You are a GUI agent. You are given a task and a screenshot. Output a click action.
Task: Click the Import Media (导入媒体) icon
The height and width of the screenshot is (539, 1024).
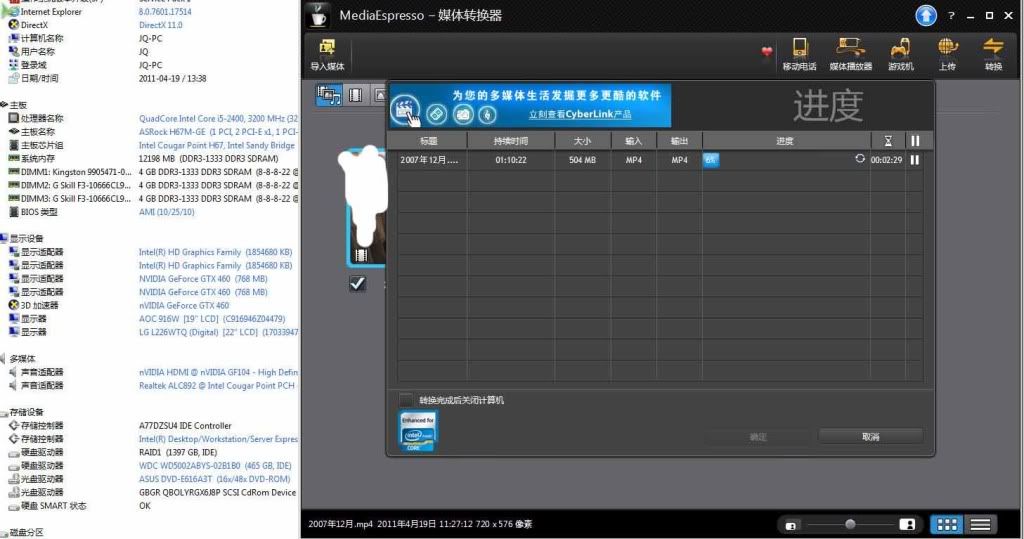coord(327,49)
